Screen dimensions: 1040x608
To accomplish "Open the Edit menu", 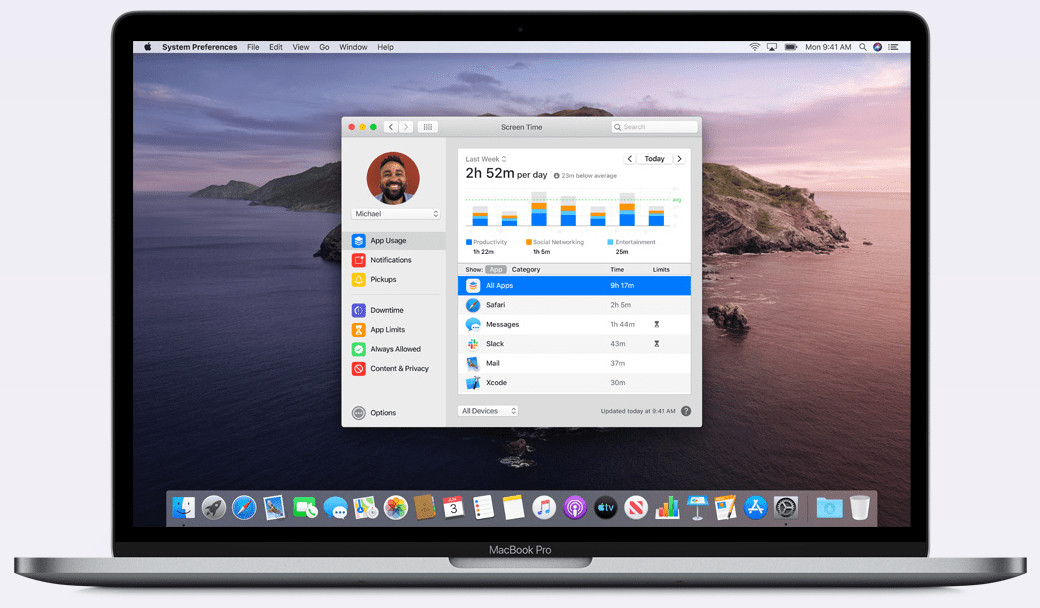I will point(276,47).
